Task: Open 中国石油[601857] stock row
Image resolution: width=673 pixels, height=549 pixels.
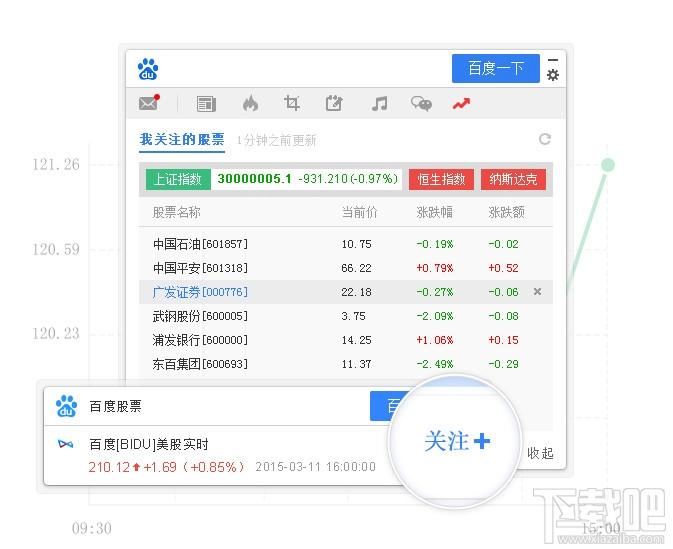Action: 200,244
